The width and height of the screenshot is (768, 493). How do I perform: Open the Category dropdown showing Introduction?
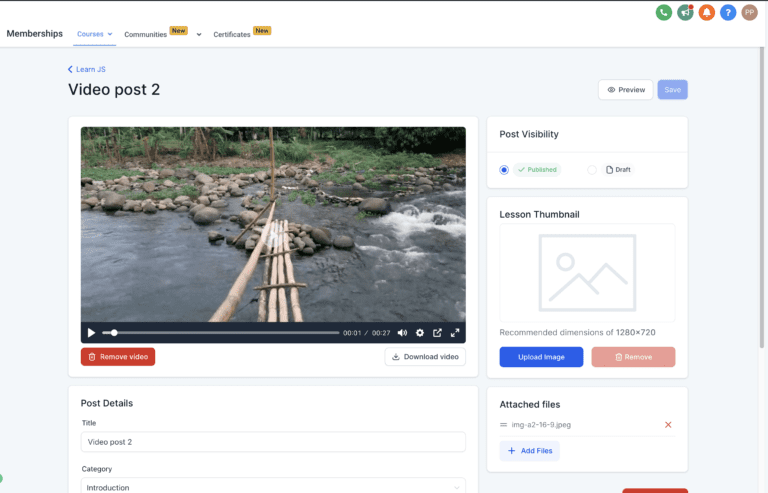click(273, 487)
